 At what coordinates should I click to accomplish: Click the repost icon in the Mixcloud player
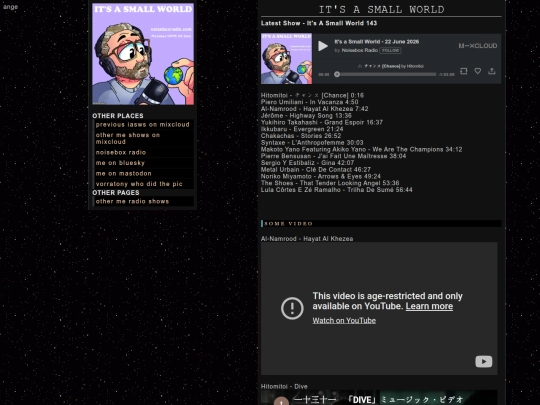464,71
